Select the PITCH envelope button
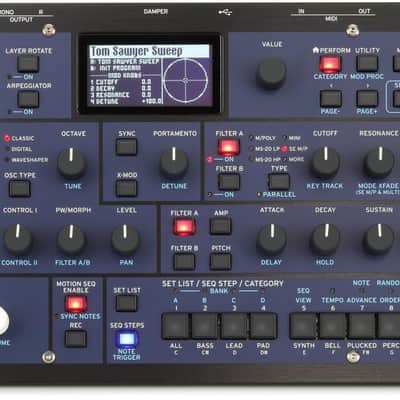The width and height of the screenshot is (400, 400). 220,262
